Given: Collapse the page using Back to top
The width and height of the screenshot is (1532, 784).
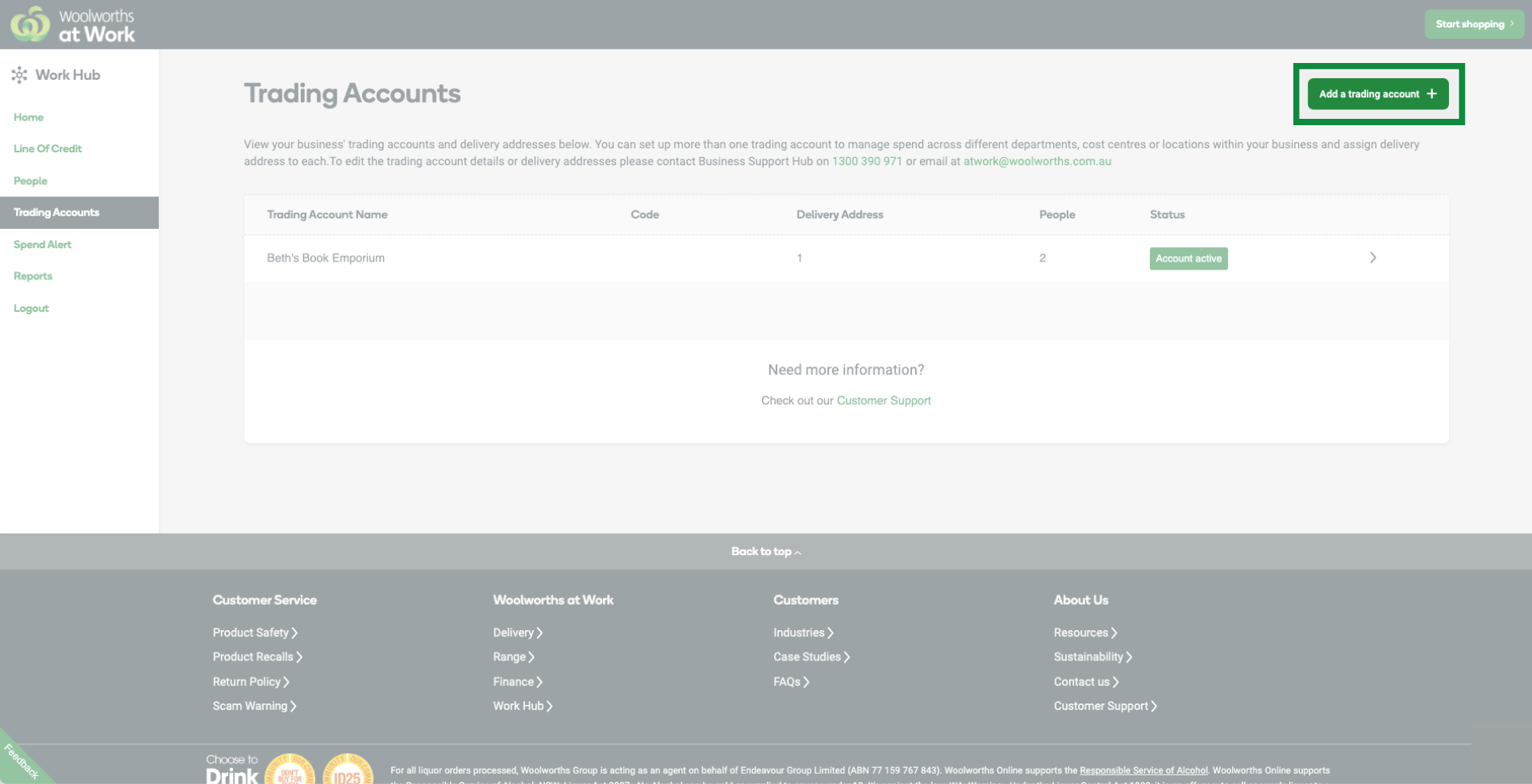Looking at the screenshot, I should coord(765,551).
